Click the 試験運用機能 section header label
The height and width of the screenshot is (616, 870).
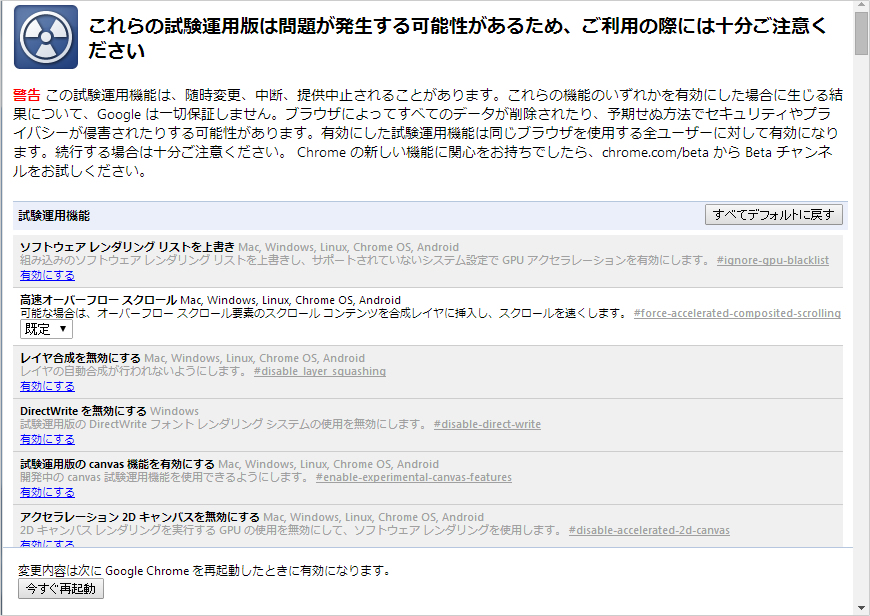point(54,215)
